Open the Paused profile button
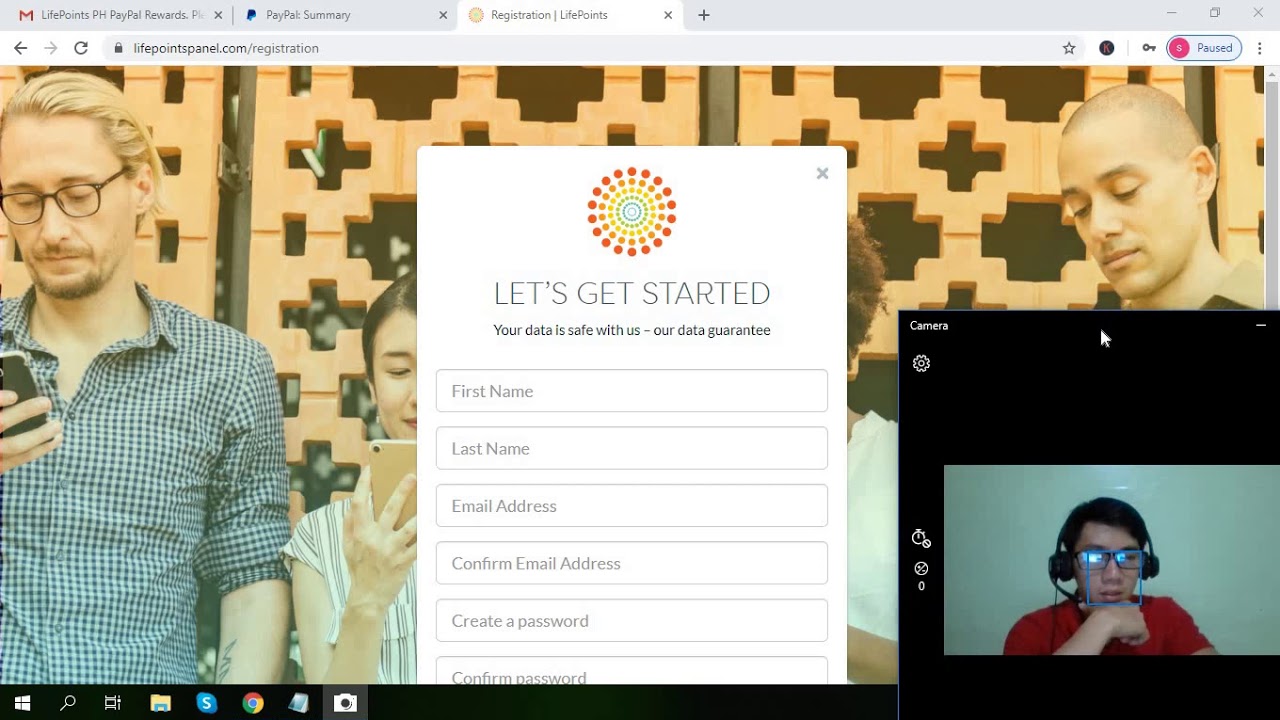 1204,48
